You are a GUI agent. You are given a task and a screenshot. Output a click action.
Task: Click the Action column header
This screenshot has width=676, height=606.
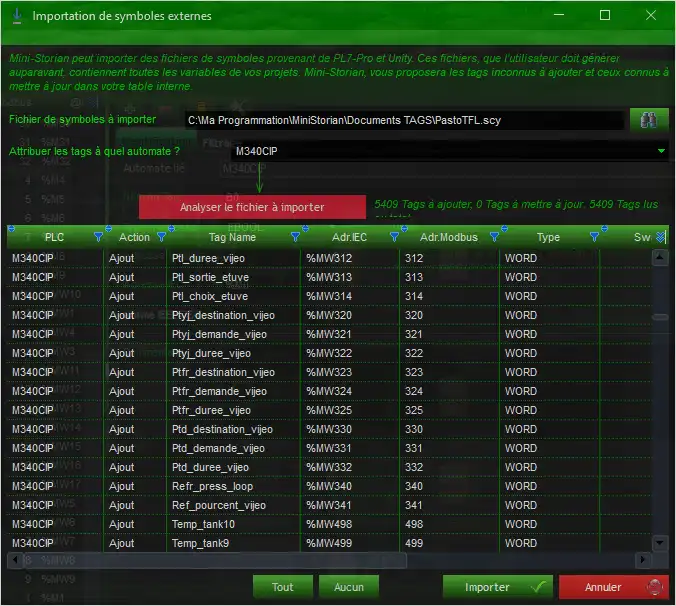point(134,237)
